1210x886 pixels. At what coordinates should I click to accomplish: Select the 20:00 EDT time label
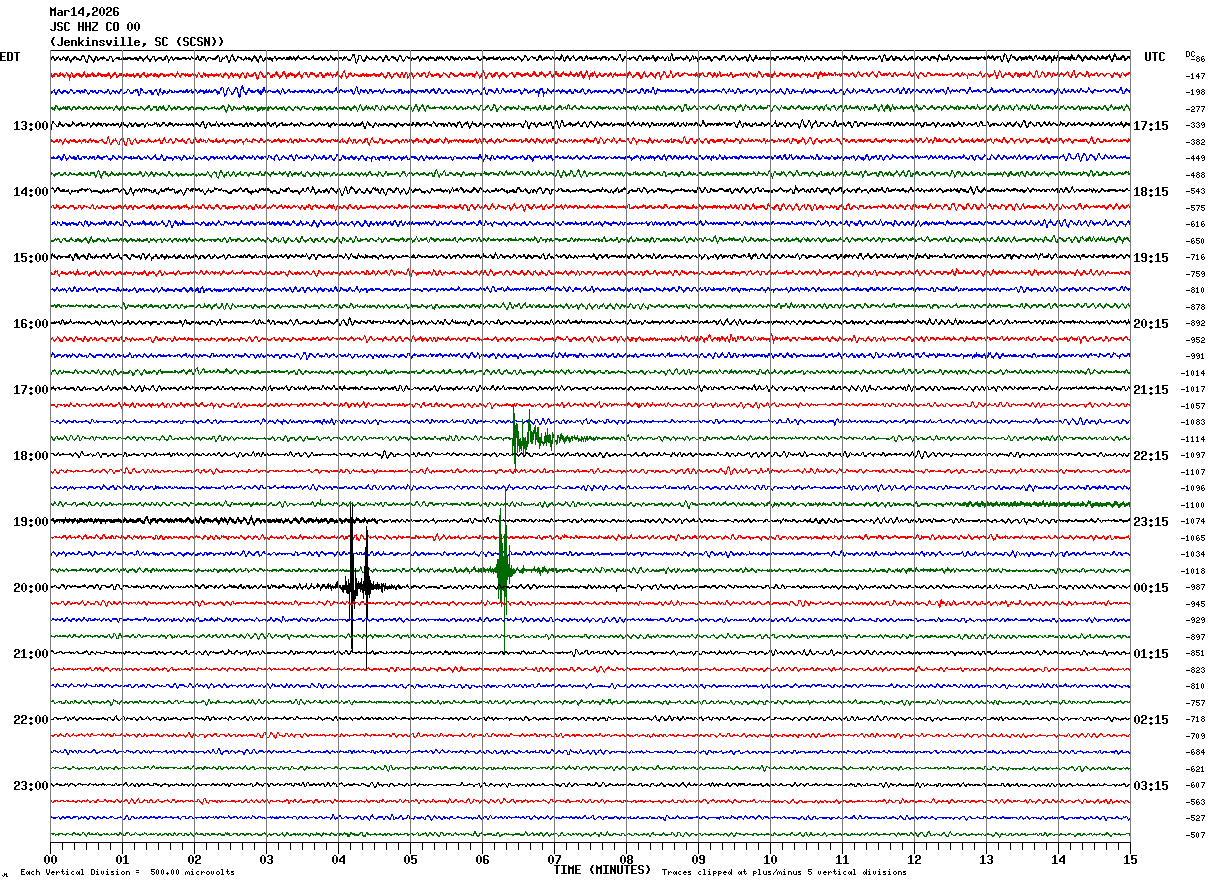(x=31, y=588)
